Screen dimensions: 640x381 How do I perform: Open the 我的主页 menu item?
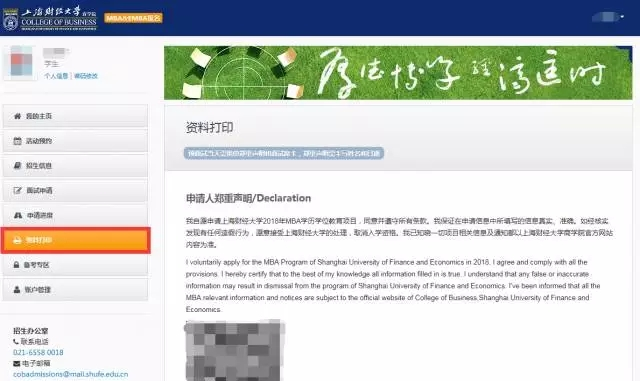click(75, 116)
